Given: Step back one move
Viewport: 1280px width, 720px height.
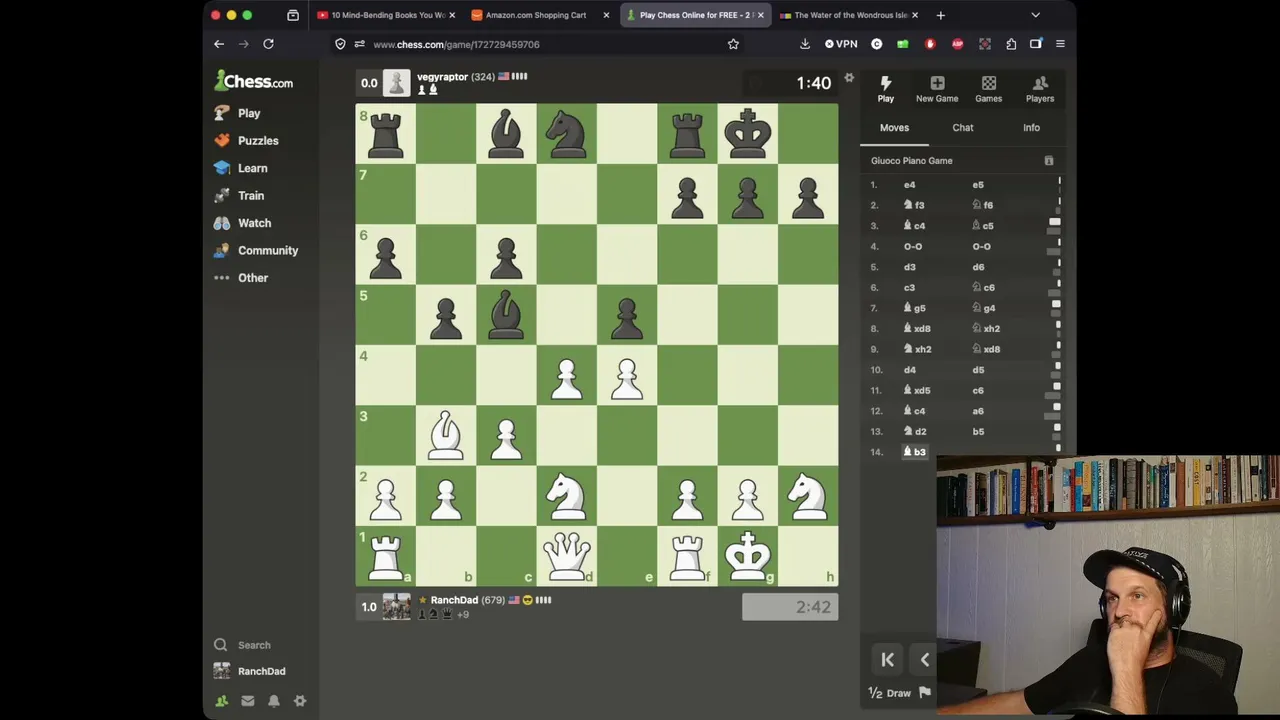Looking at the screenshot, I should (925, 660).
